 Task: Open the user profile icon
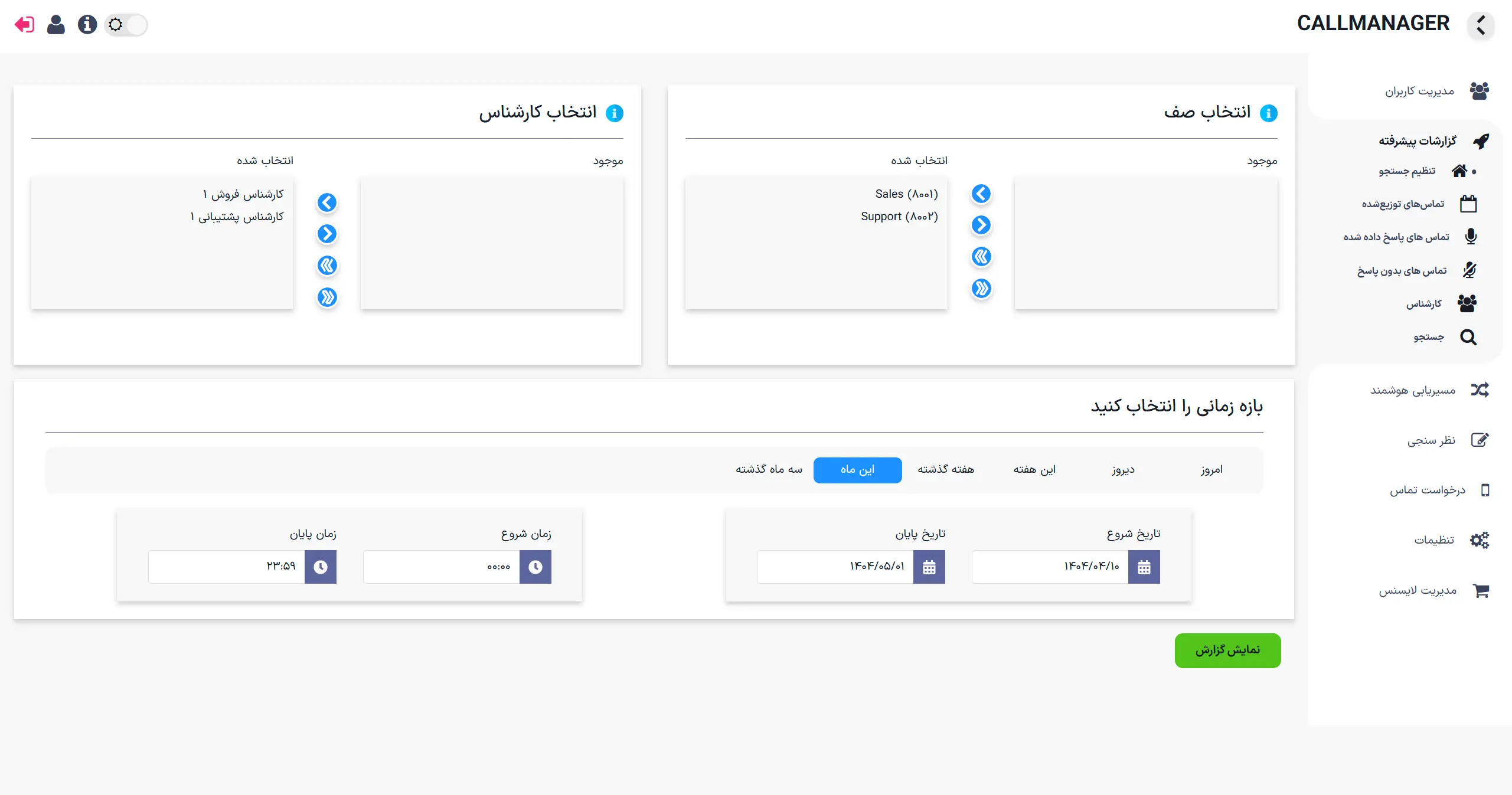pos(56,25)
